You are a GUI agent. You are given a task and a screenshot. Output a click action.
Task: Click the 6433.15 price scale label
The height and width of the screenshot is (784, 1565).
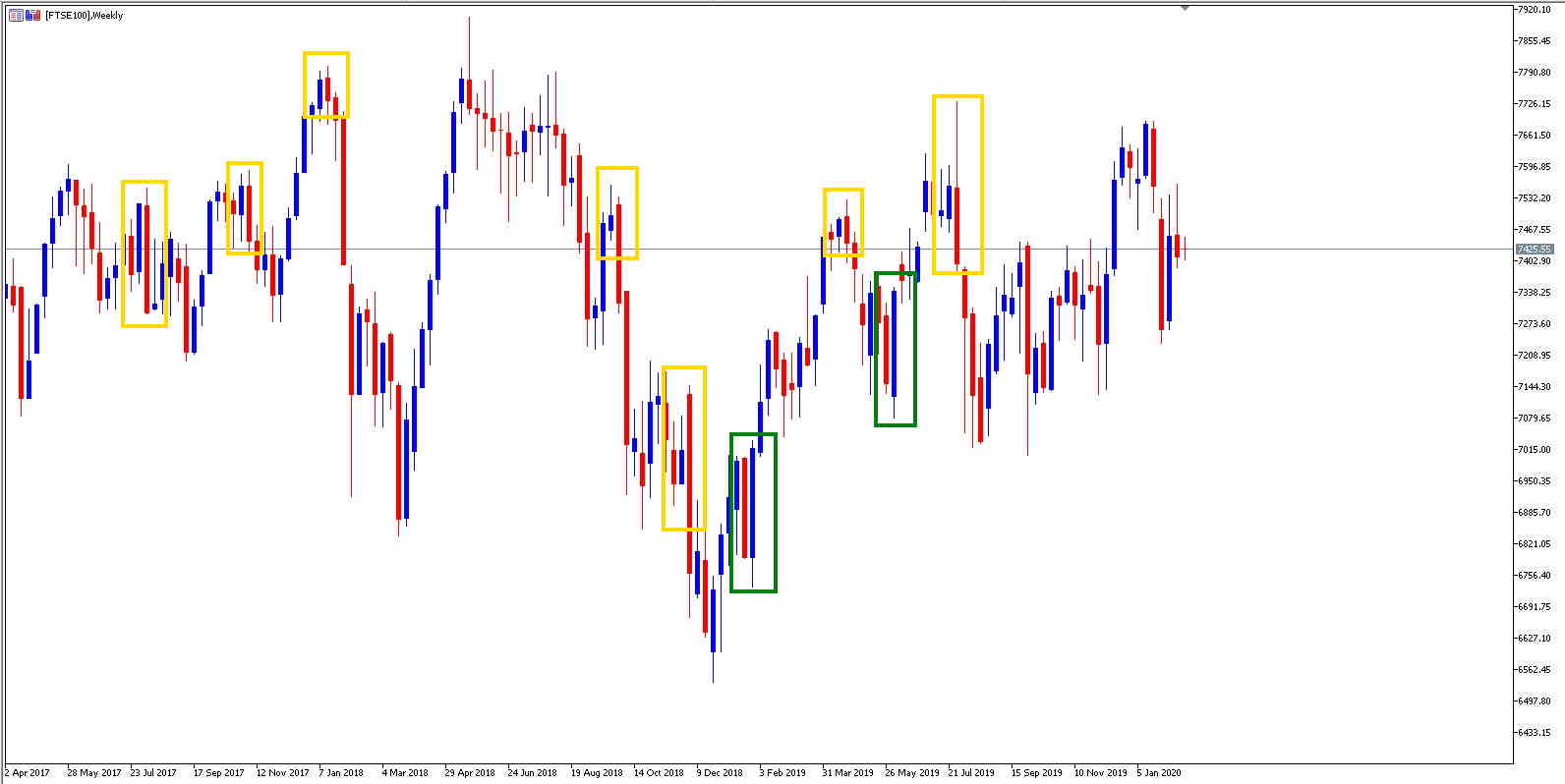click(1535, 733)
